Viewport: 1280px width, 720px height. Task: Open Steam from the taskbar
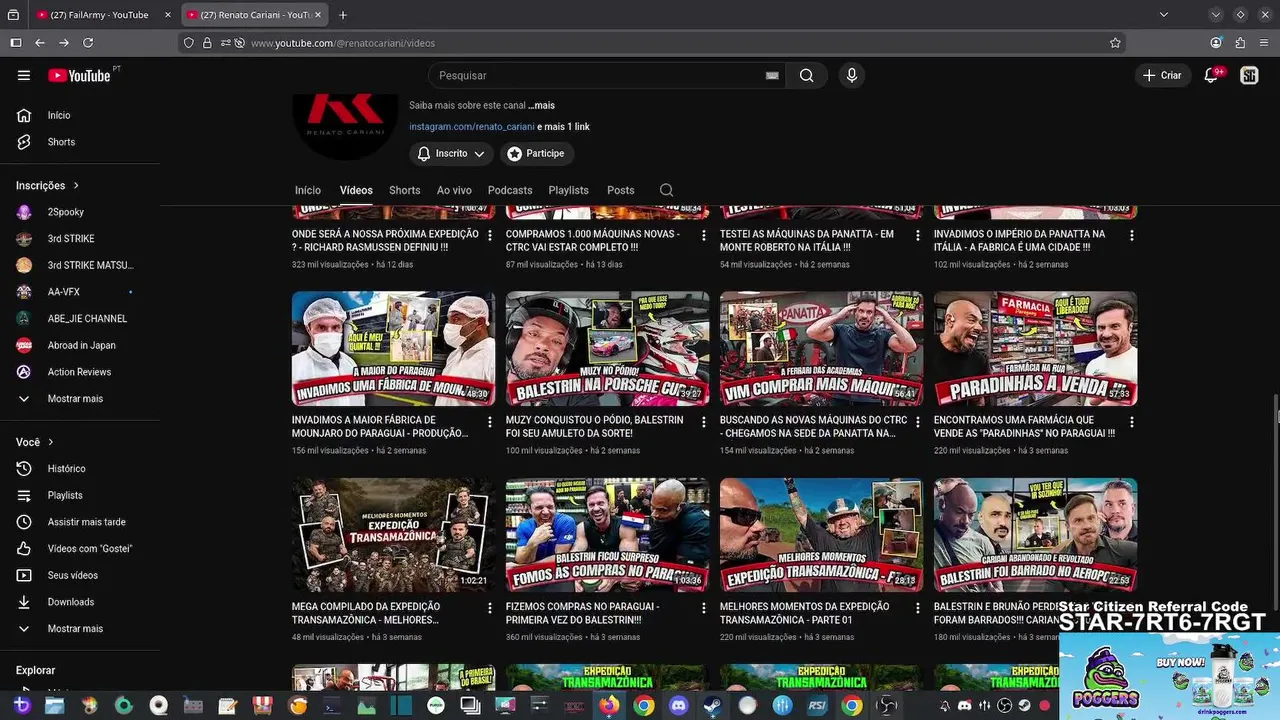[x=714, y=705]
